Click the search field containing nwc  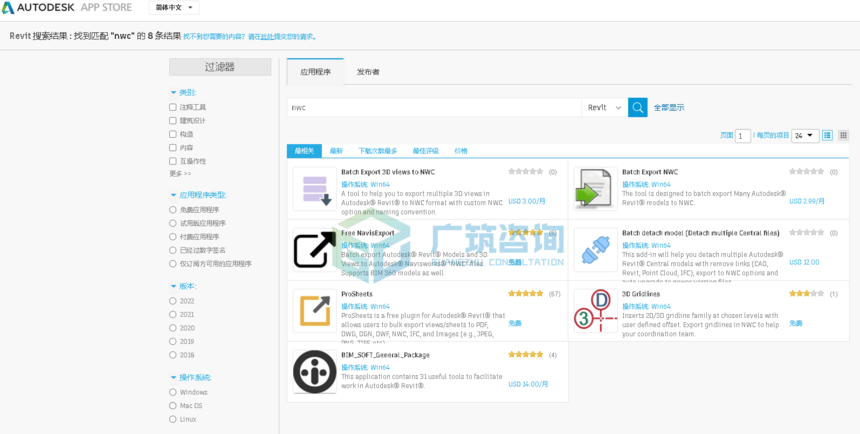434,108
